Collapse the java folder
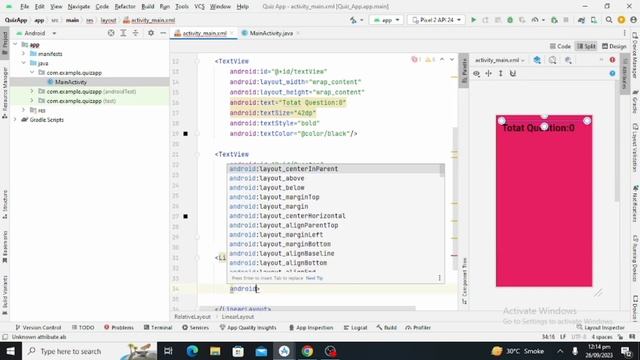The height and width of the screenshot is (360, 640). pyautogui.click(x=24, y=63)
